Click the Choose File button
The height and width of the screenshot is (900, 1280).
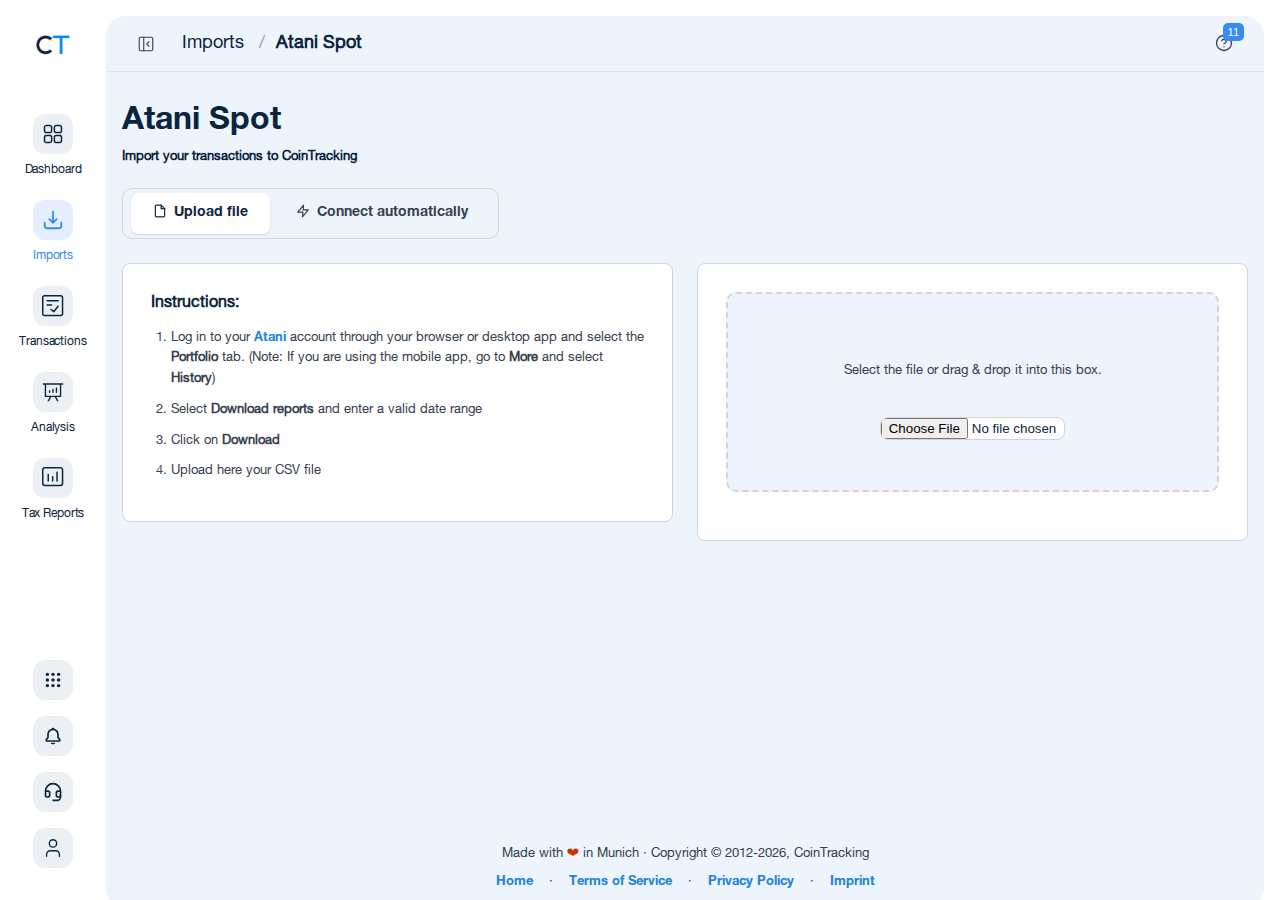(925, 429)
